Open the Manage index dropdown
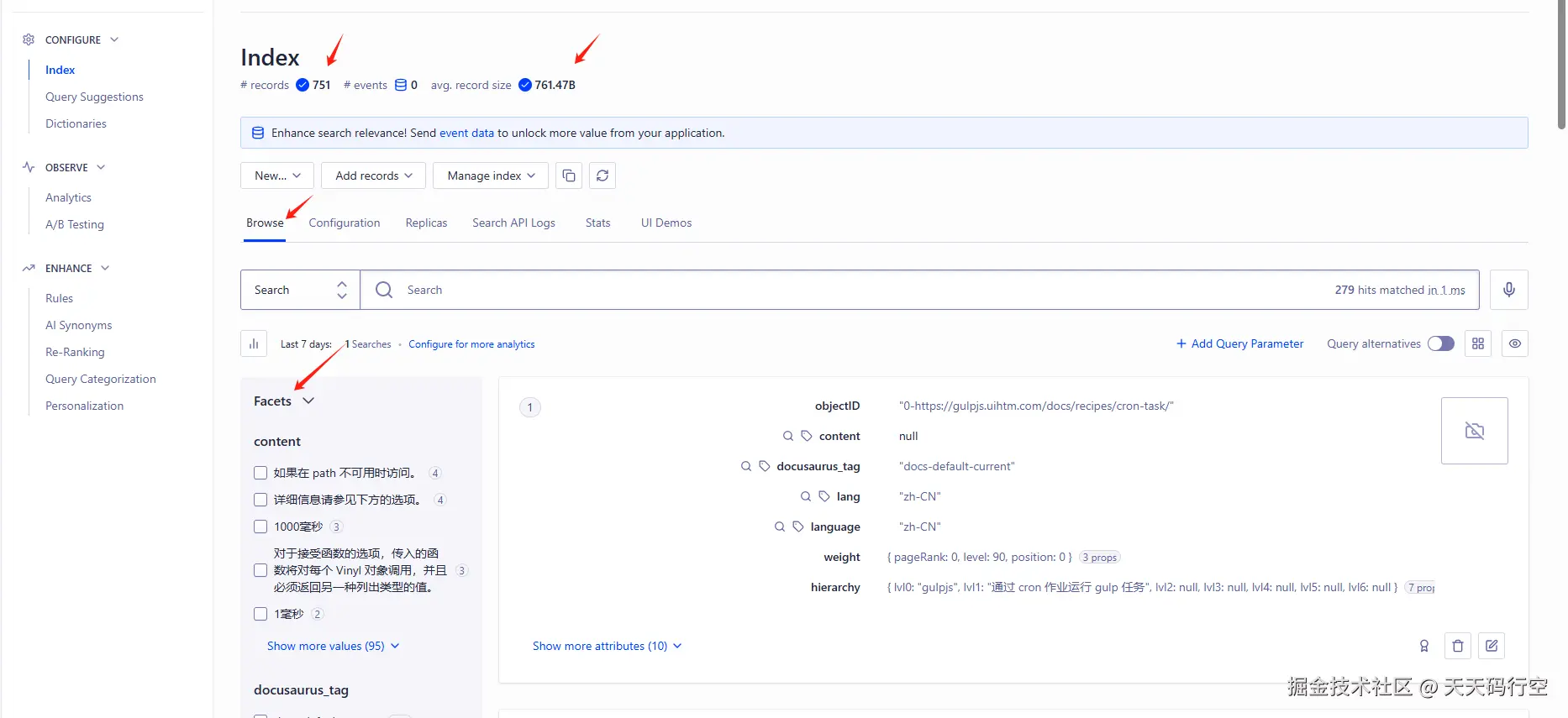The width and height of the screenshot is (1568, 718). point(491,176)
